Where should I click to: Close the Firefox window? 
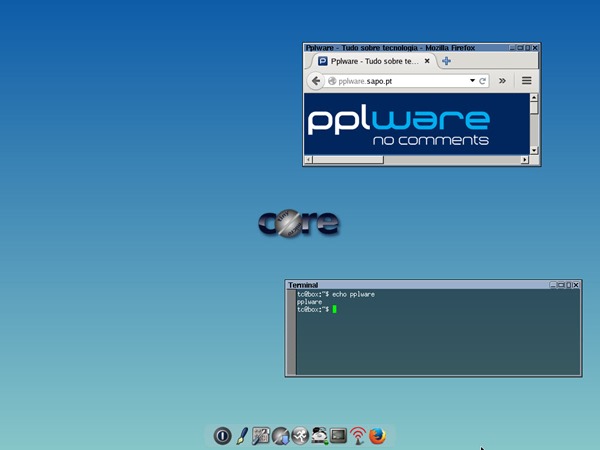535,48
